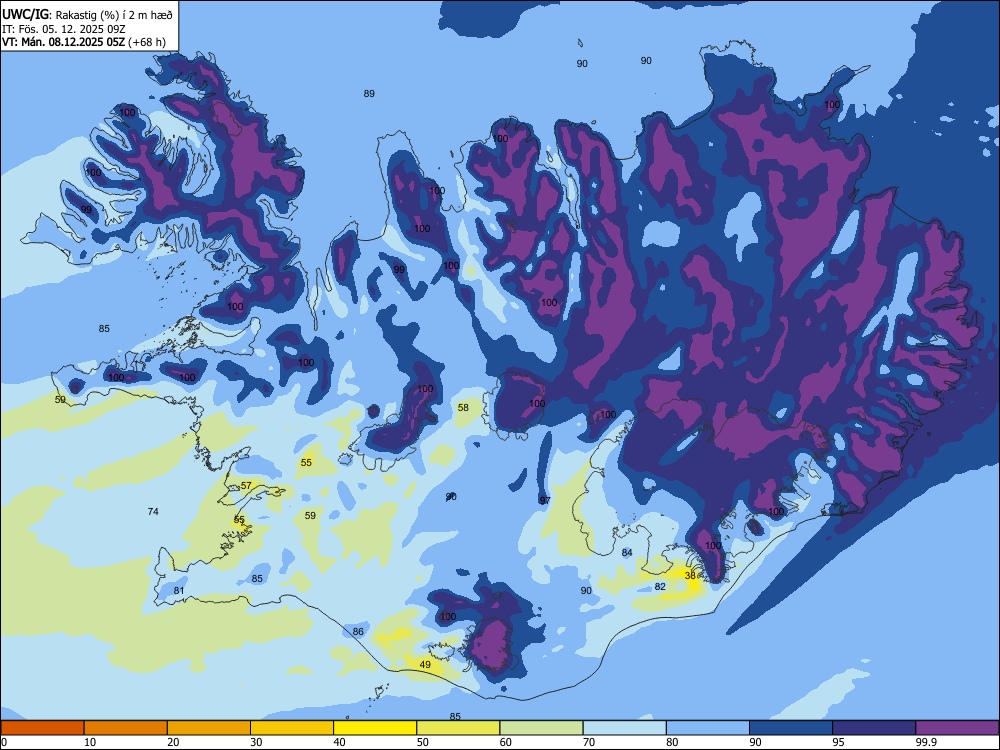Image resolution: width=1000 pixels, height=750 pixels.
Task: Click the amber 30–40 legend swatch
Action: (292, 728)
